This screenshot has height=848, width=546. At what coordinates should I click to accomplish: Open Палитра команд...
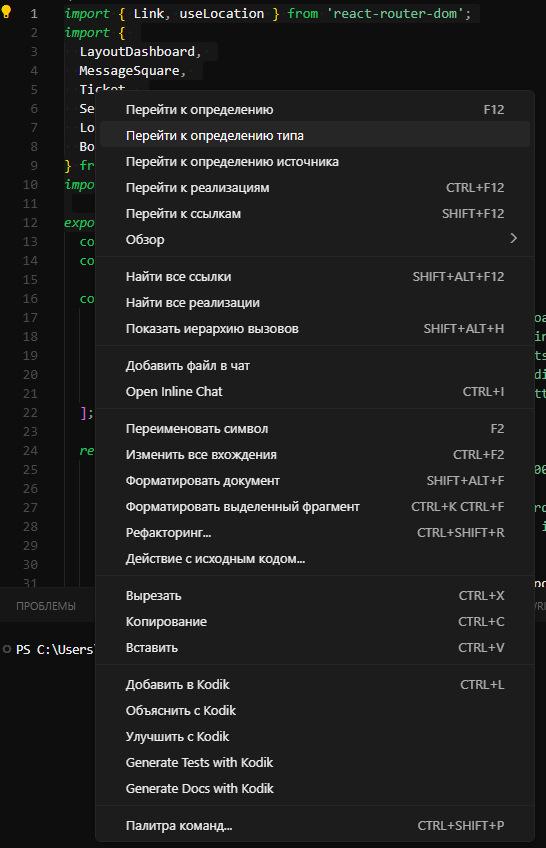point(315,826)
